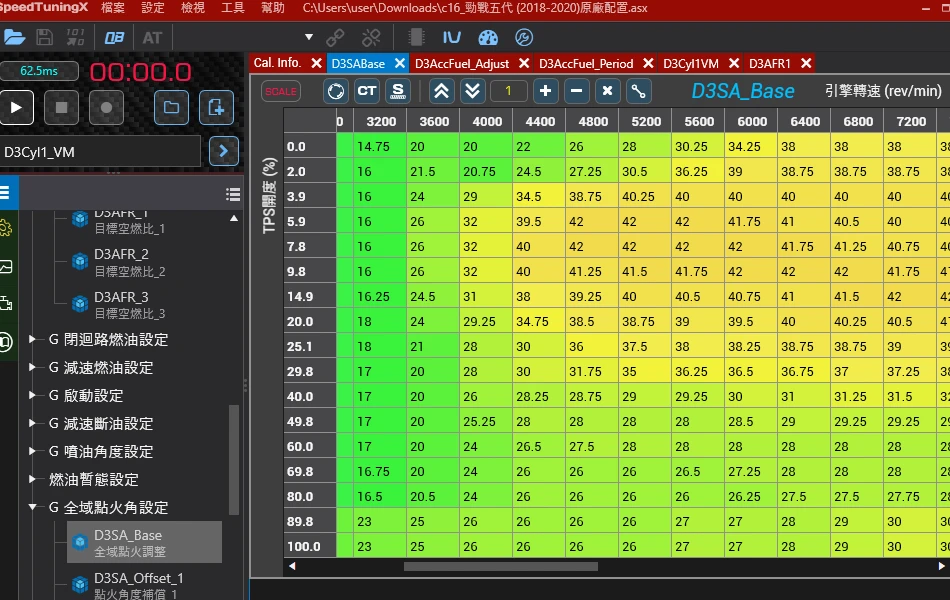Viewport: 950px width, 600px height.
Task: Start playback with the play button
Action: (16, 107)
